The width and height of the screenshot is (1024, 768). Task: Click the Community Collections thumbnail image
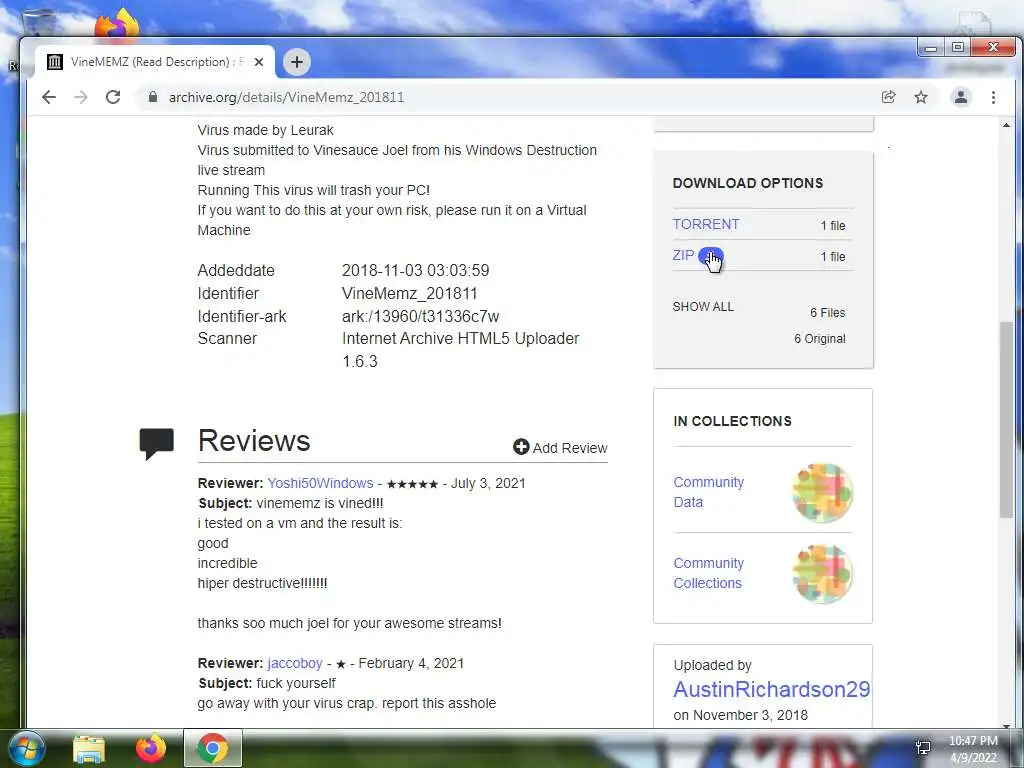click(823, 574)
